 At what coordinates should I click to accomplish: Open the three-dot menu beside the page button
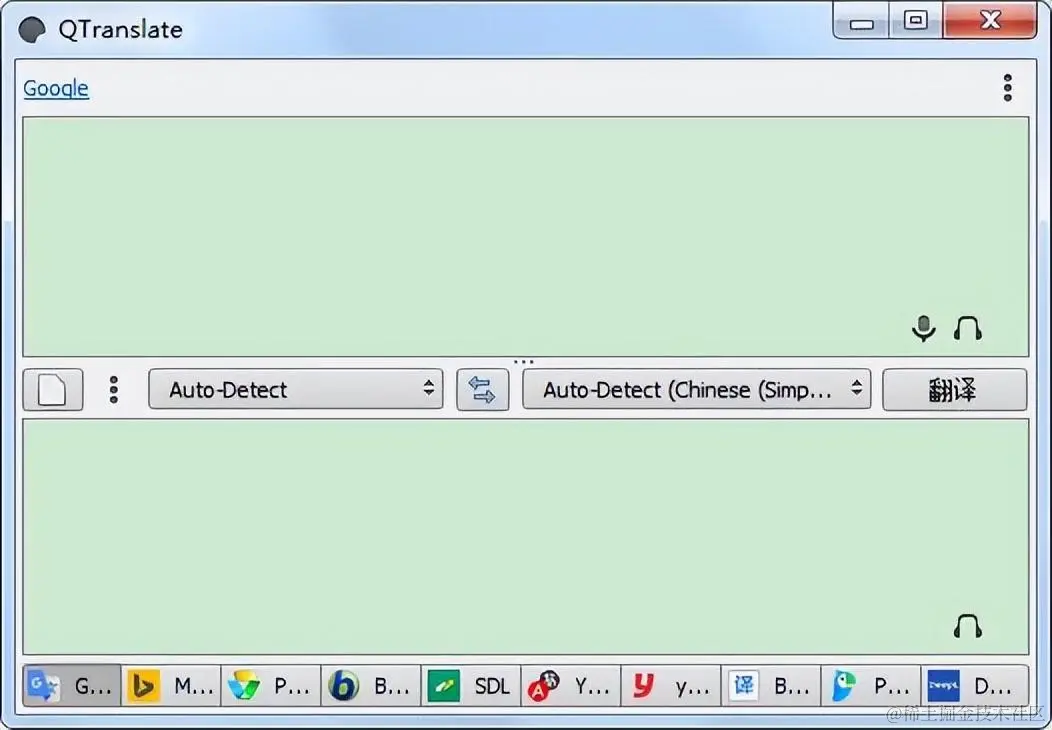(113, 389)
